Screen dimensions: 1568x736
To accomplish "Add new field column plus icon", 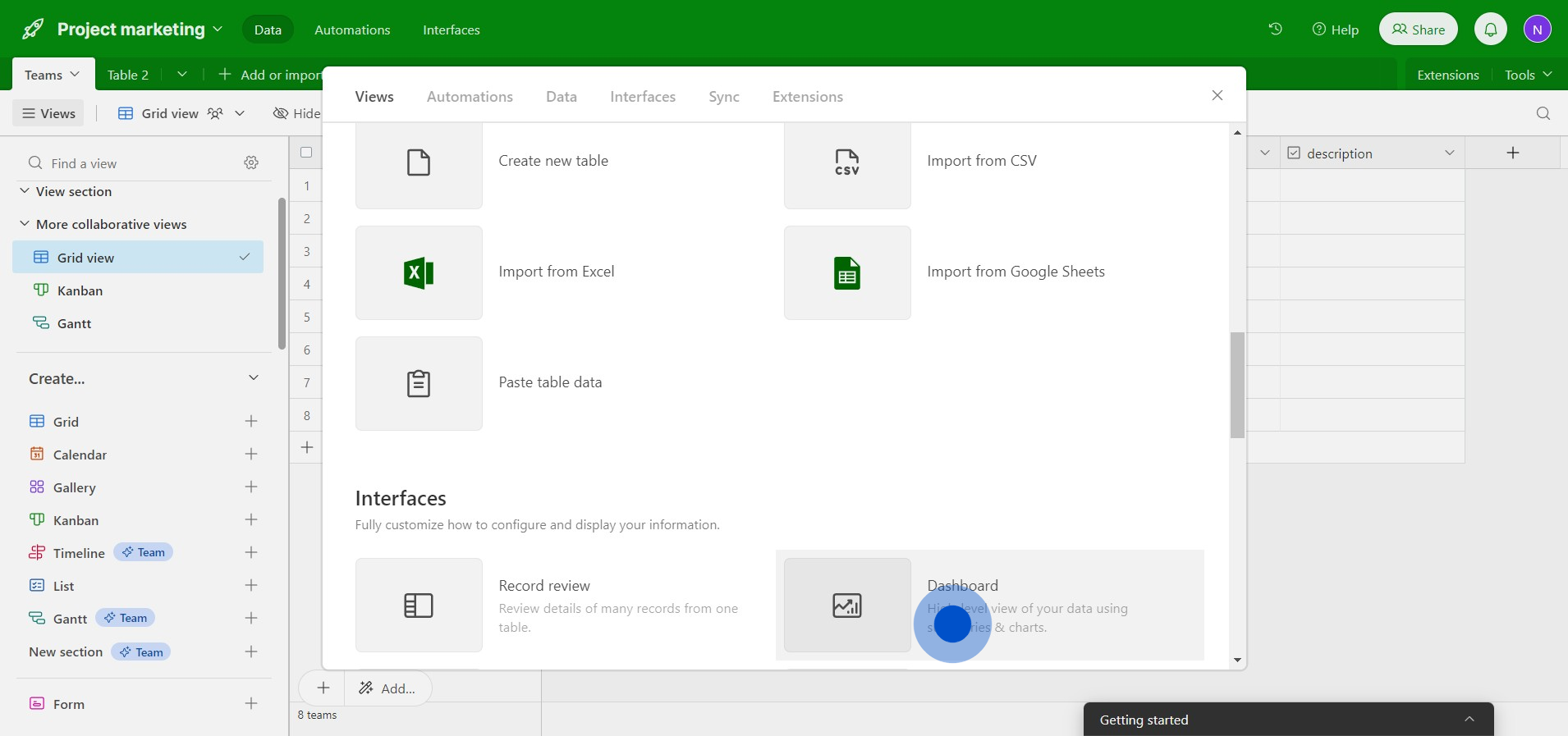I will [x=1513, y=153].
